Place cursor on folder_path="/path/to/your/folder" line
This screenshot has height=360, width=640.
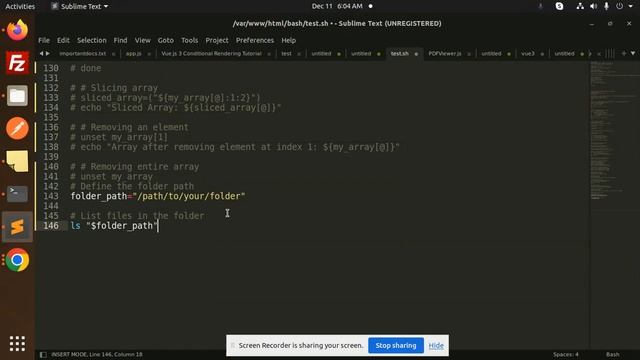tap(158, 196)
